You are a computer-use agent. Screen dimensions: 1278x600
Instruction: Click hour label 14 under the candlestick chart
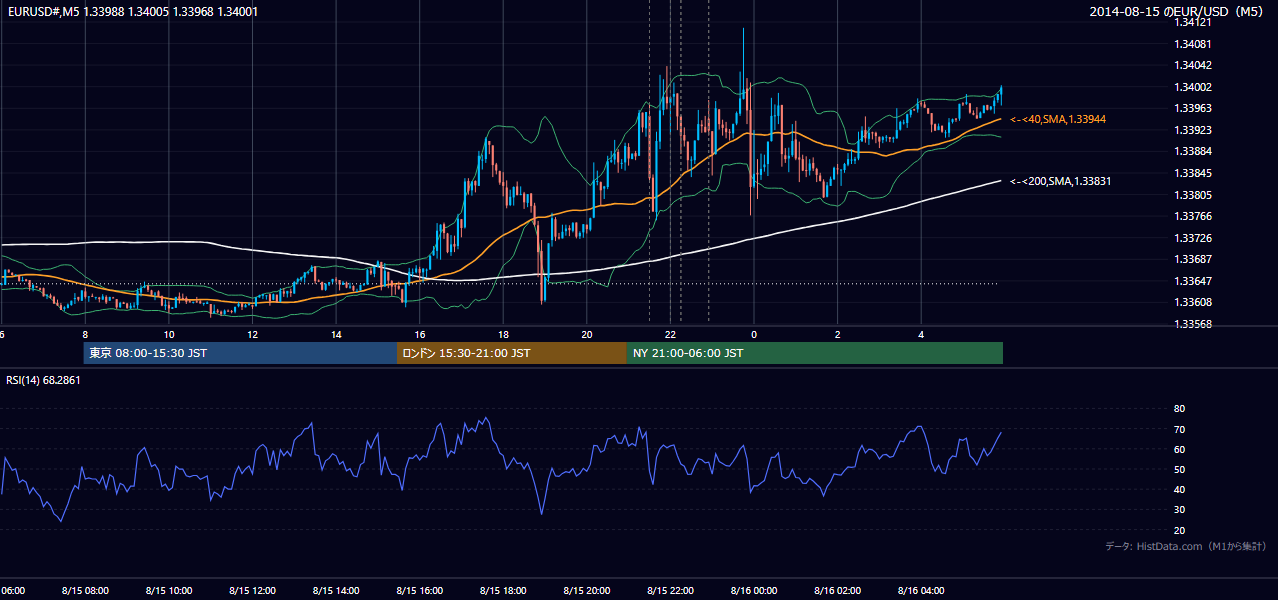[x=336, y=335]
